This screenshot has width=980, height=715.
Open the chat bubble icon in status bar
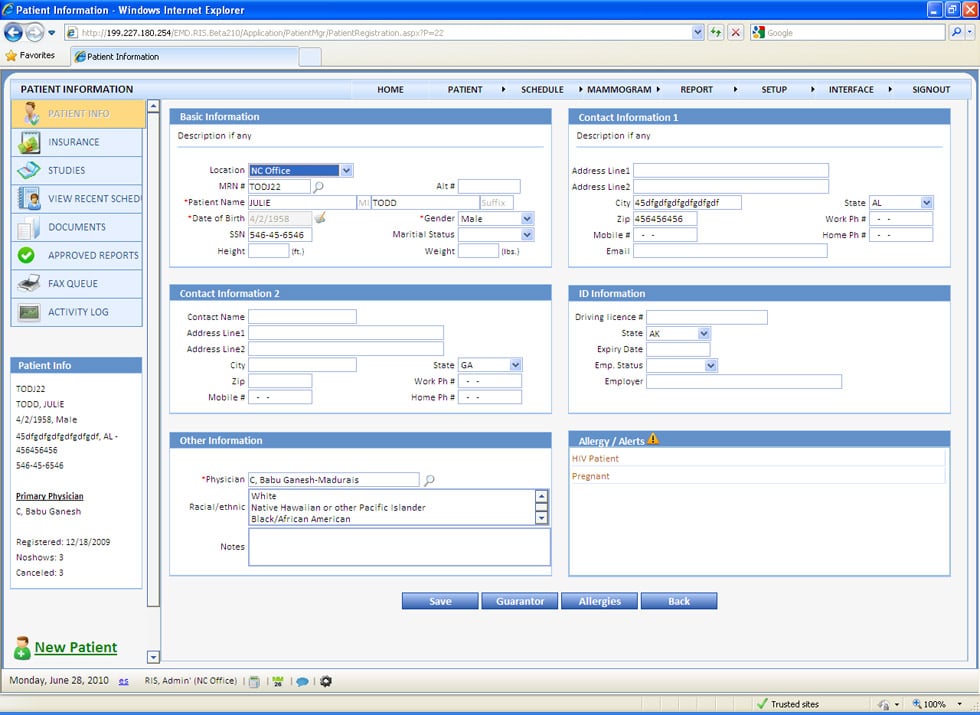(301, 681)
